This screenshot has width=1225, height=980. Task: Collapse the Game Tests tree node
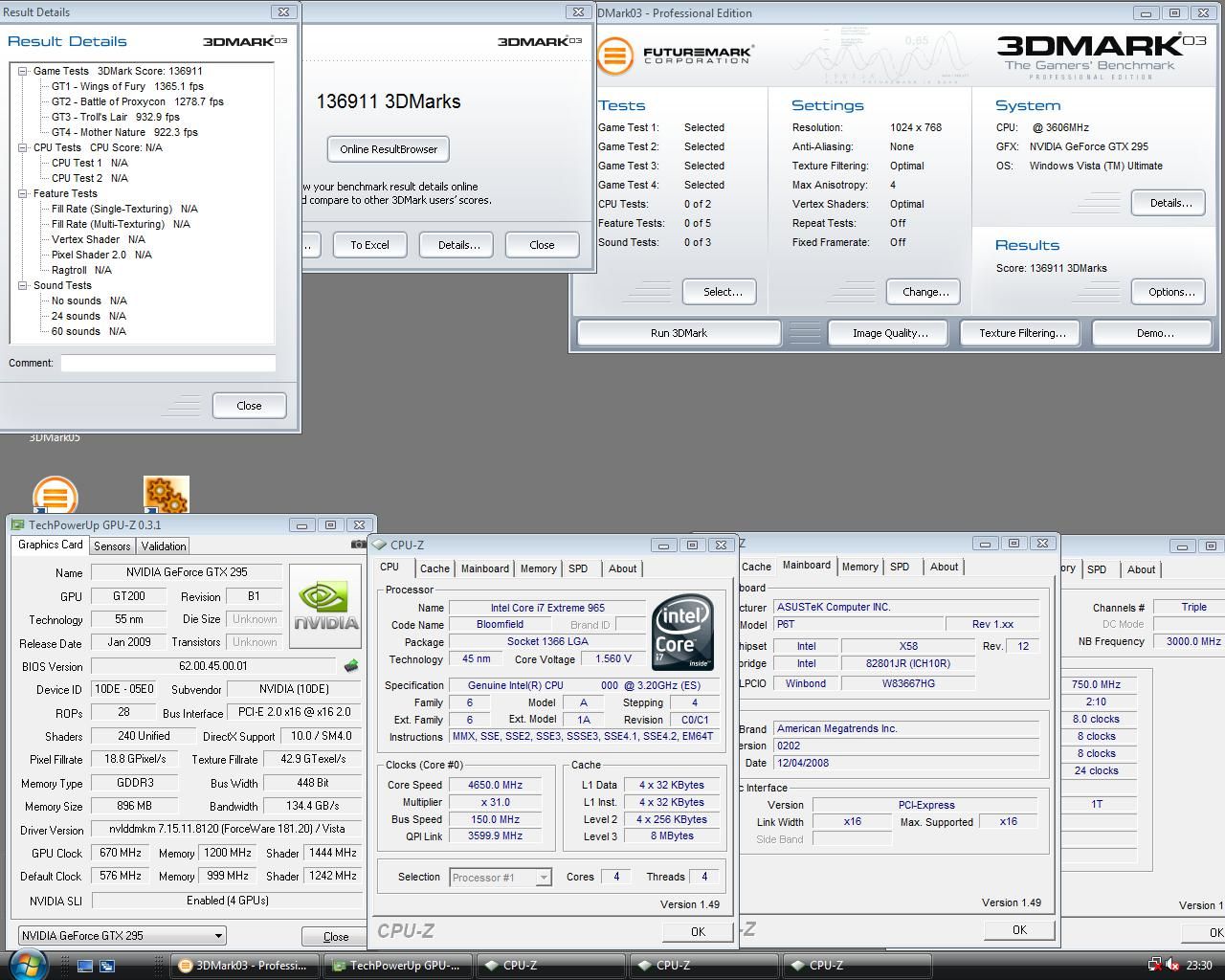[x=23, y=71]
